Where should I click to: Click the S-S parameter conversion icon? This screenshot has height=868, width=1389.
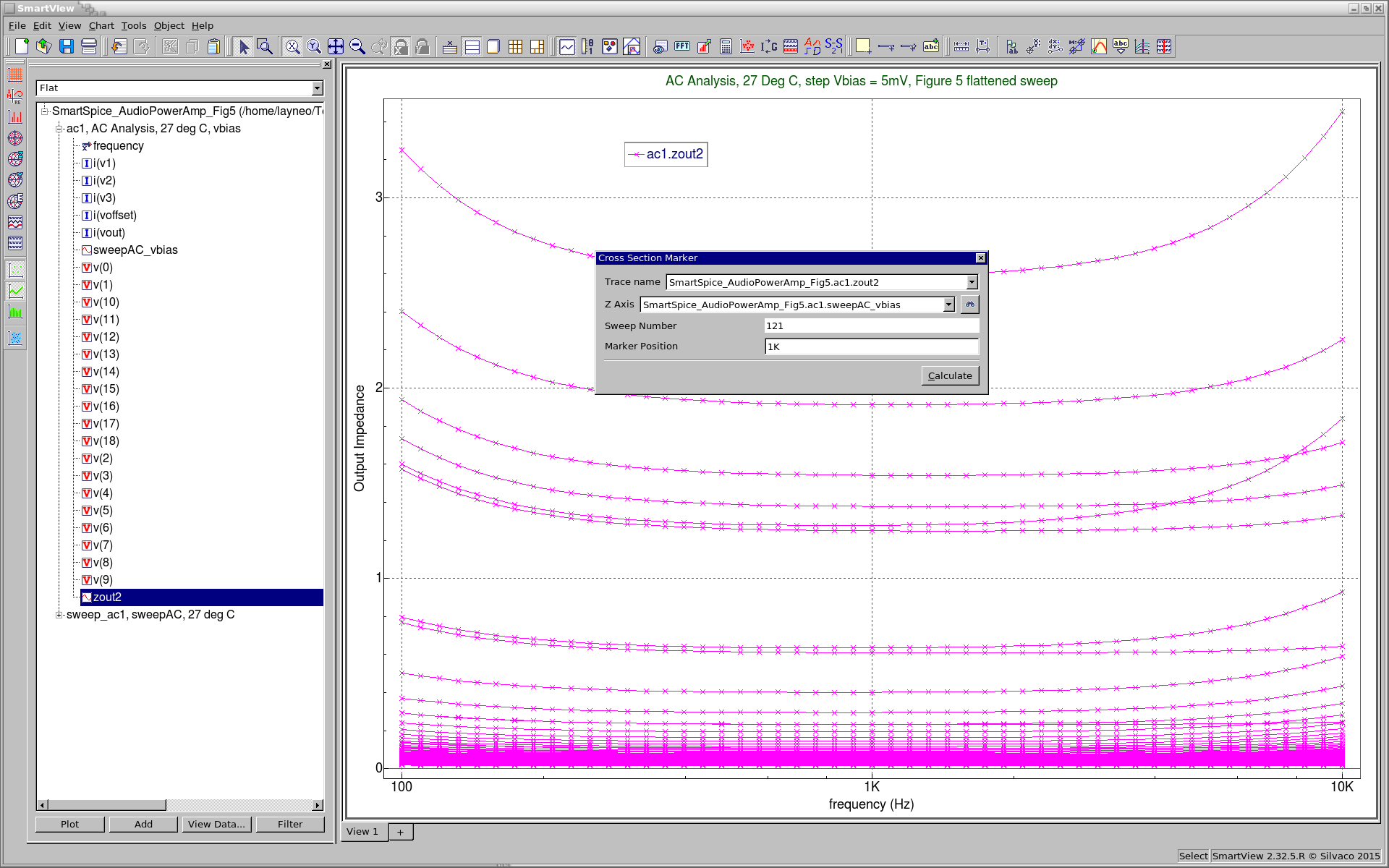(833, 47)
